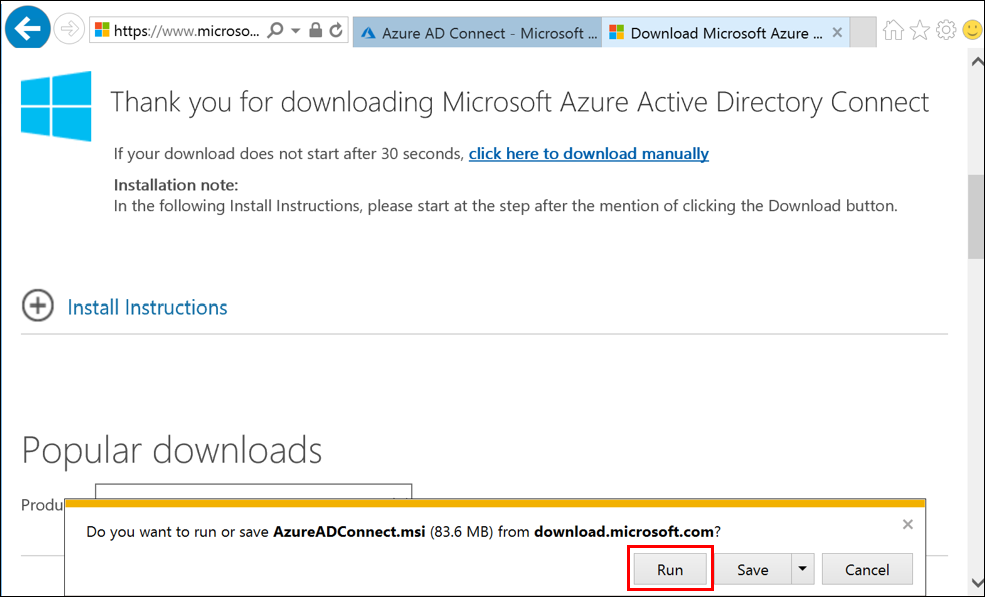
Task: Refresh the page with the reload icon
Action: click(336, 31)
